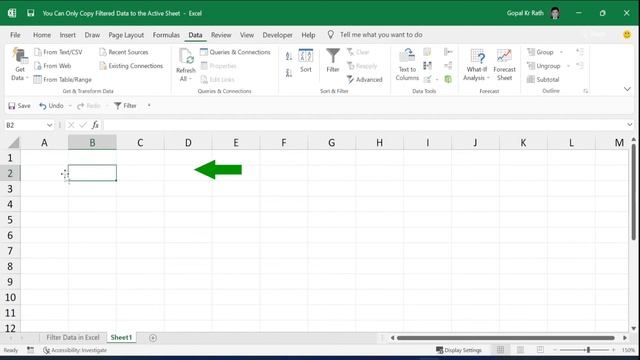The height and width of the screenshot is (360, 640).
Task: Sort A to Z ascending
Action: pyautogui.click(x=289, y=56)
